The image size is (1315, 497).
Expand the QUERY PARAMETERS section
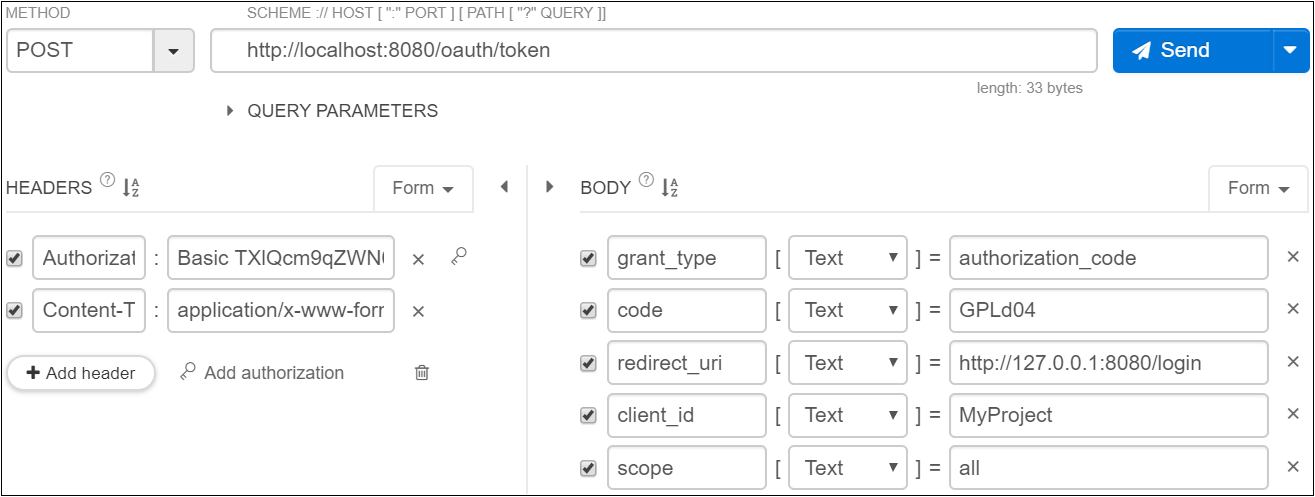[x=232, y=111]
